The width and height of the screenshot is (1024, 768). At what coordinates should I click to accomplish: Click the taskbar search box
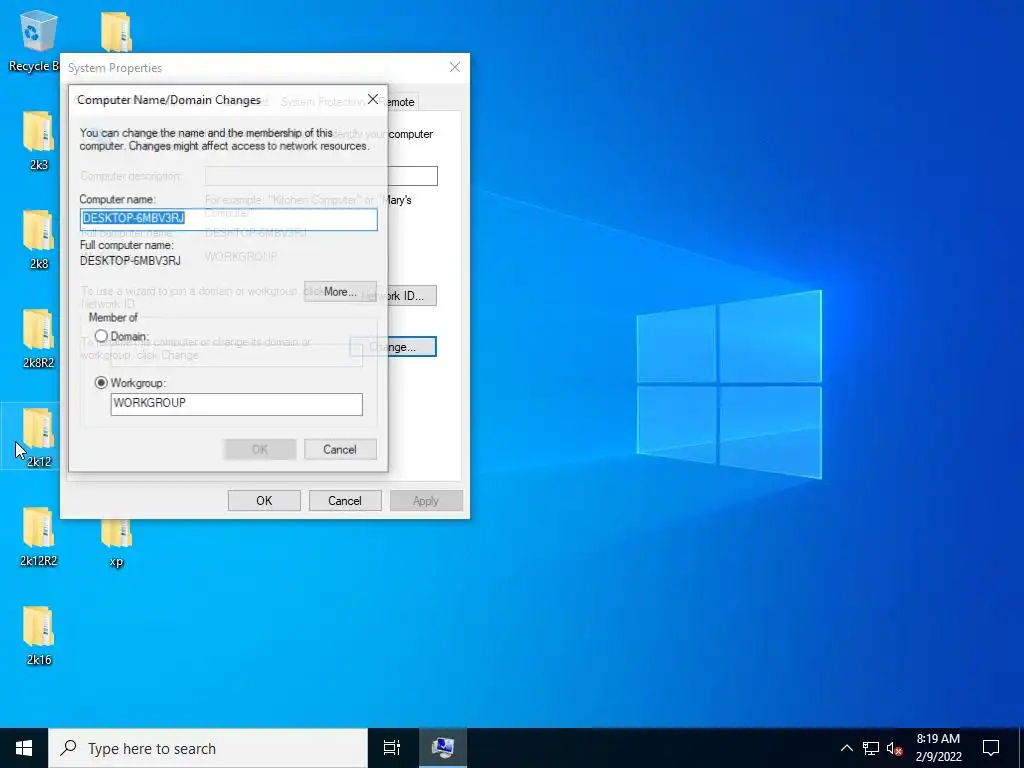208,748
